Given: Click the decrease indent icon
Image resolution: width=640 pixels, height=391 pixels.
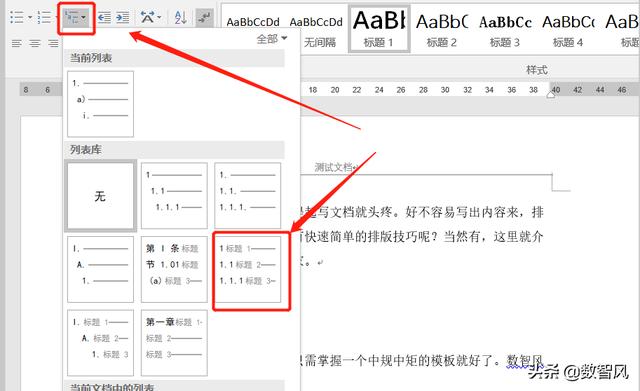Looking at the screenshot, I should pos(104,17).
